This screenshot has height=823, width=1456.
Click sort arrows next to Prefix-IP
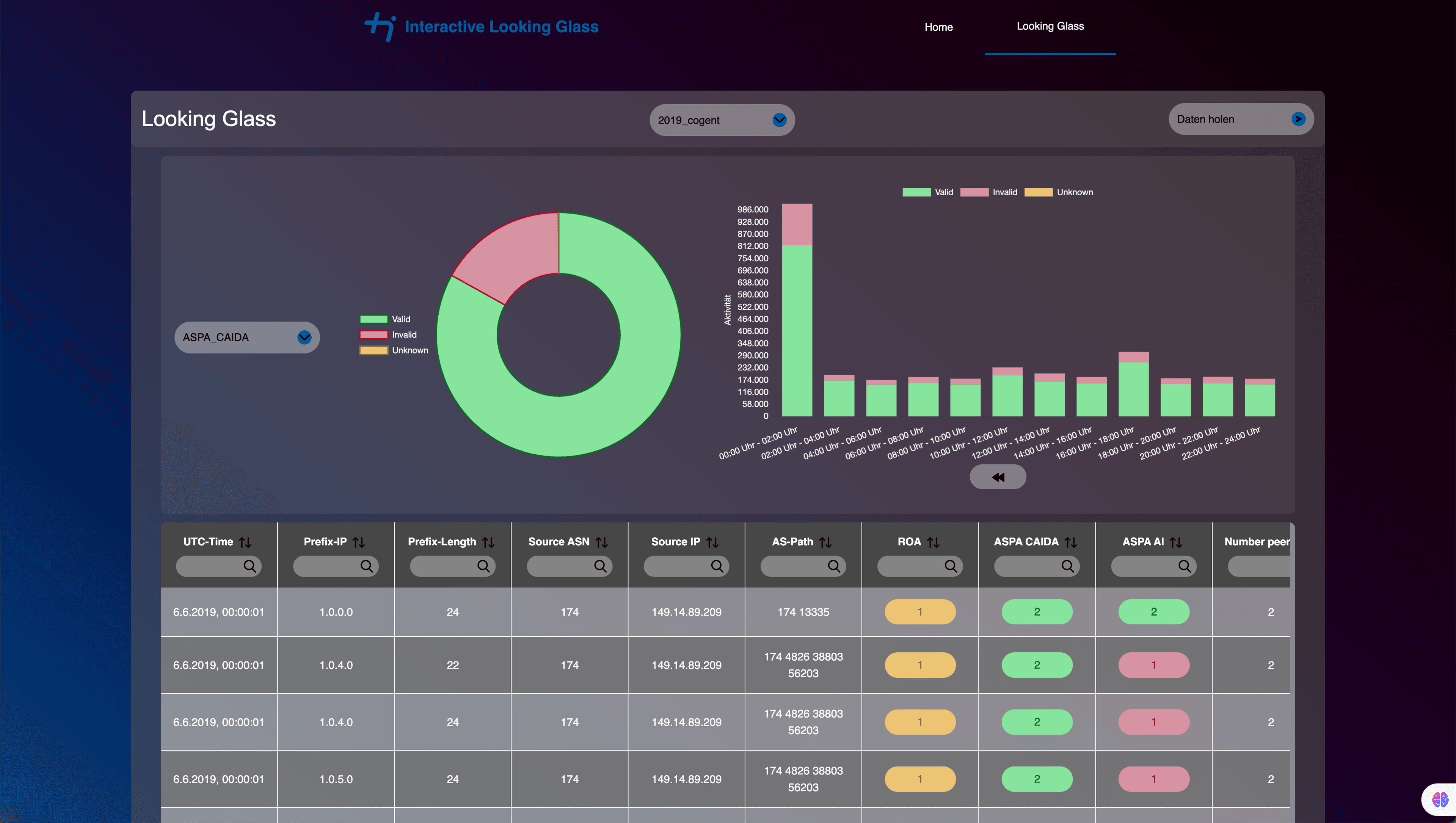(x=359, y=542)
